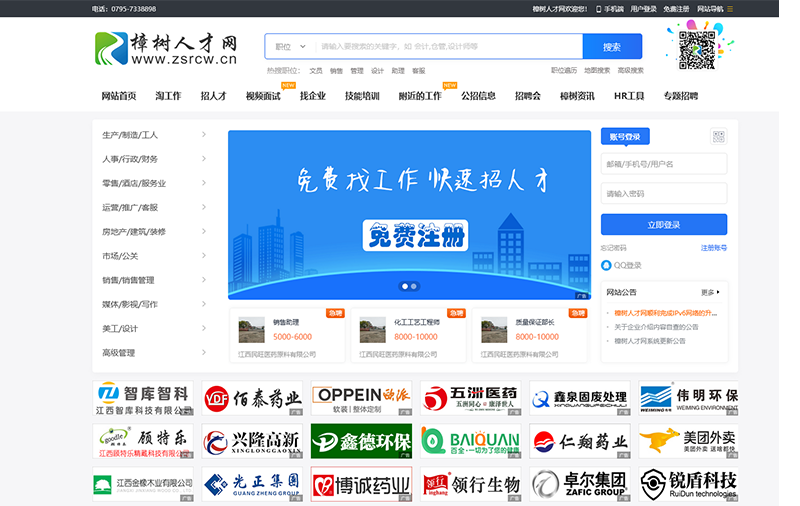Open the 美团外卖 logo

click(688, 441)
